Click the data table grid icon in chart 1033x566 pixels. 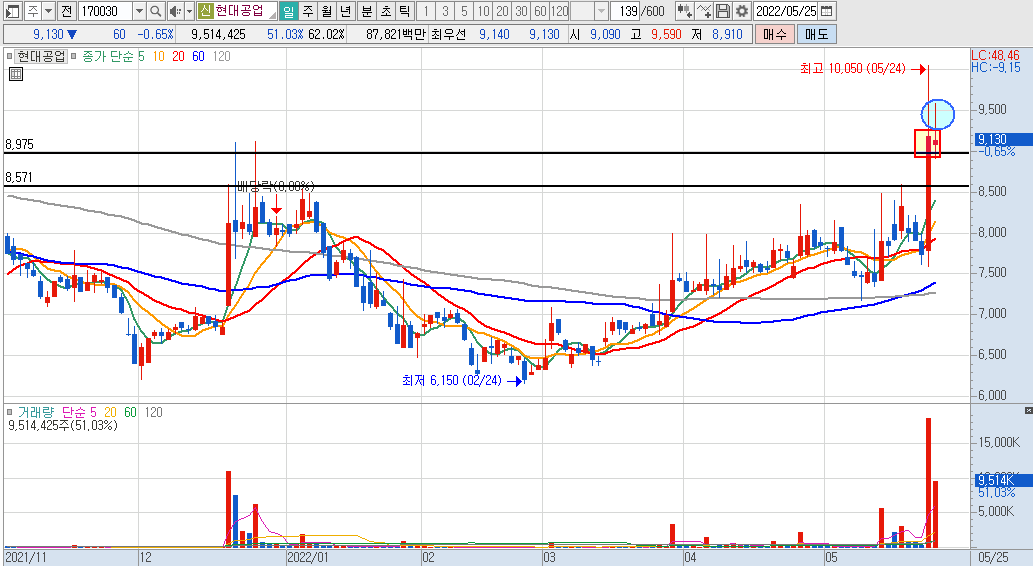point(16,74)
